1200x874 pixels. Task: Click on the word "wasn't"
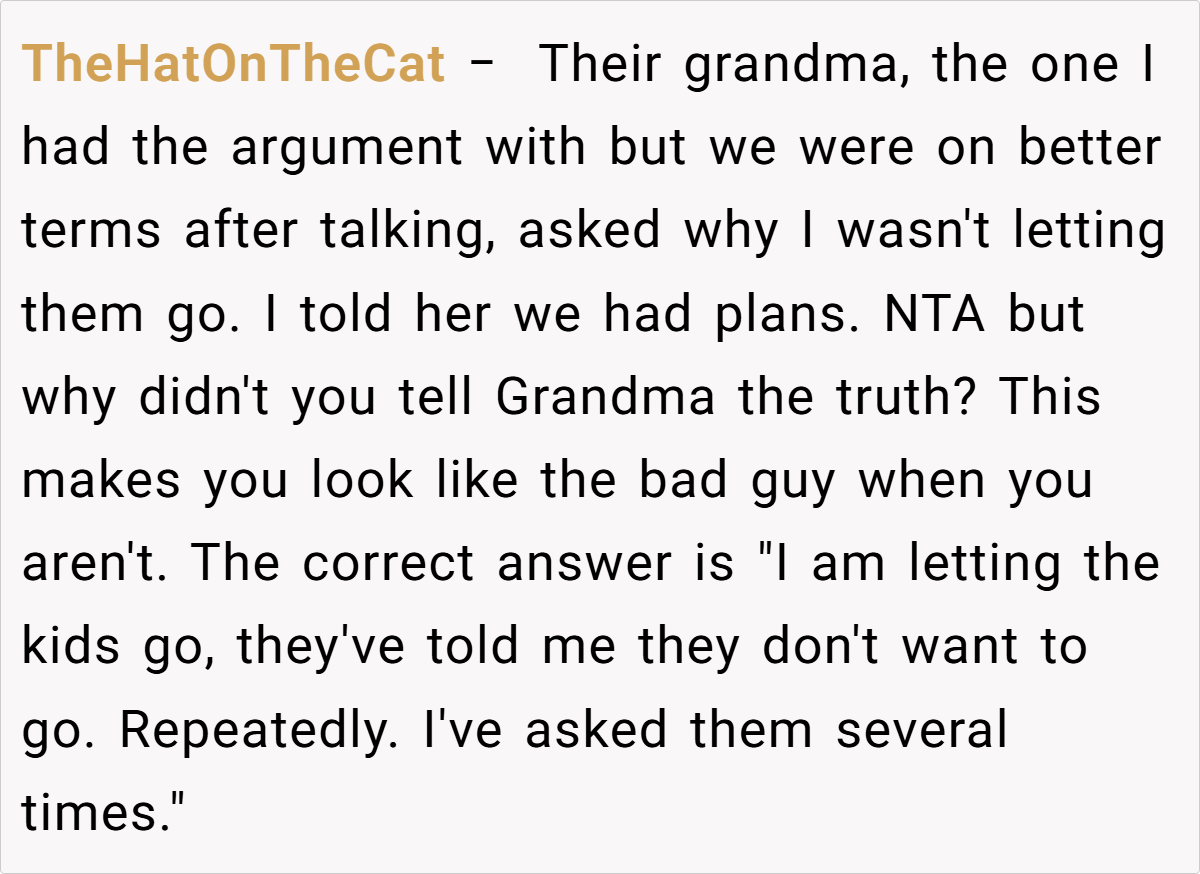pos(917,232)
